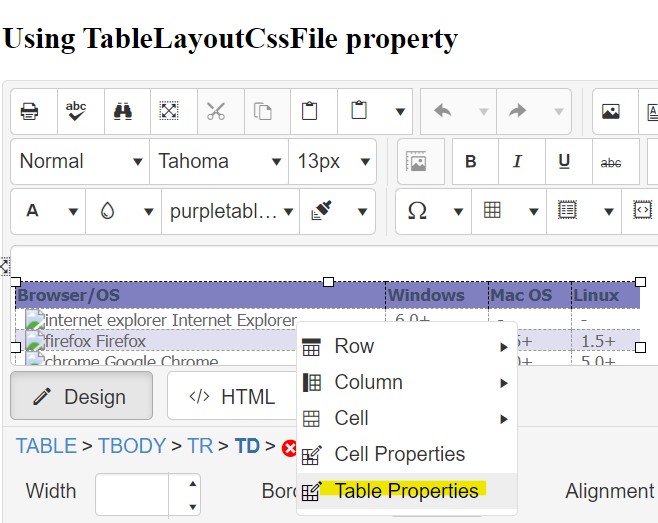Click the Insert Table grid icon
This screenshot has width=658, height=523.
[492, 211]
